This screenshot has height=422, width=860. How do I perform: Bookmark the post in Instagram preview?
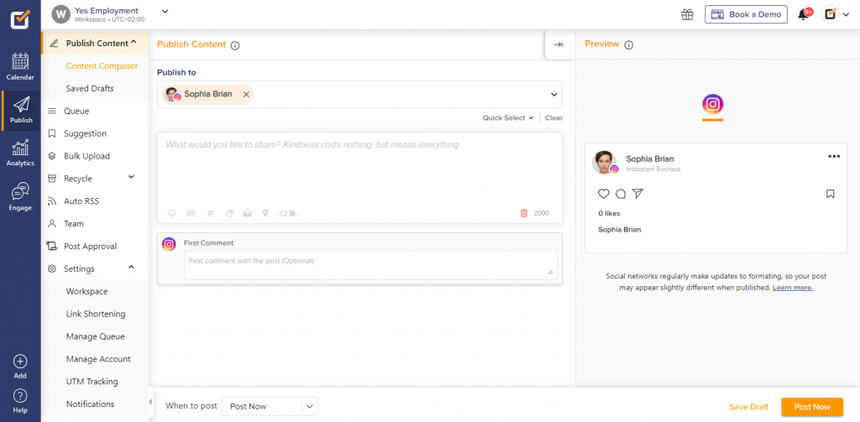(x=830, y=194)
